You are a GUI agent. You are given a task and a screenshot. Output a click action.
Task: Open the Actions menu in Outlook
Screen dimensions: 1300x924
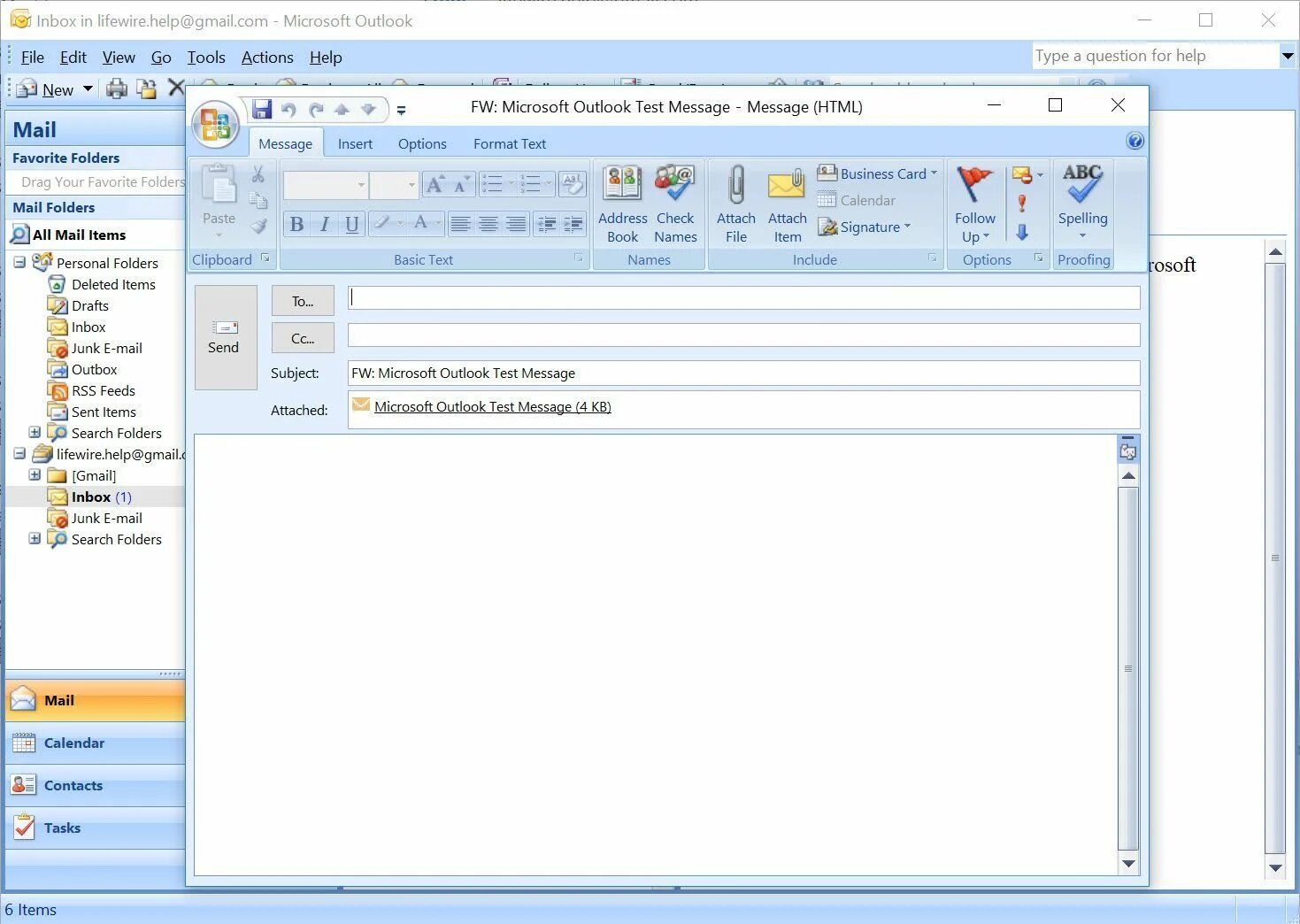[x=267, y=58]
